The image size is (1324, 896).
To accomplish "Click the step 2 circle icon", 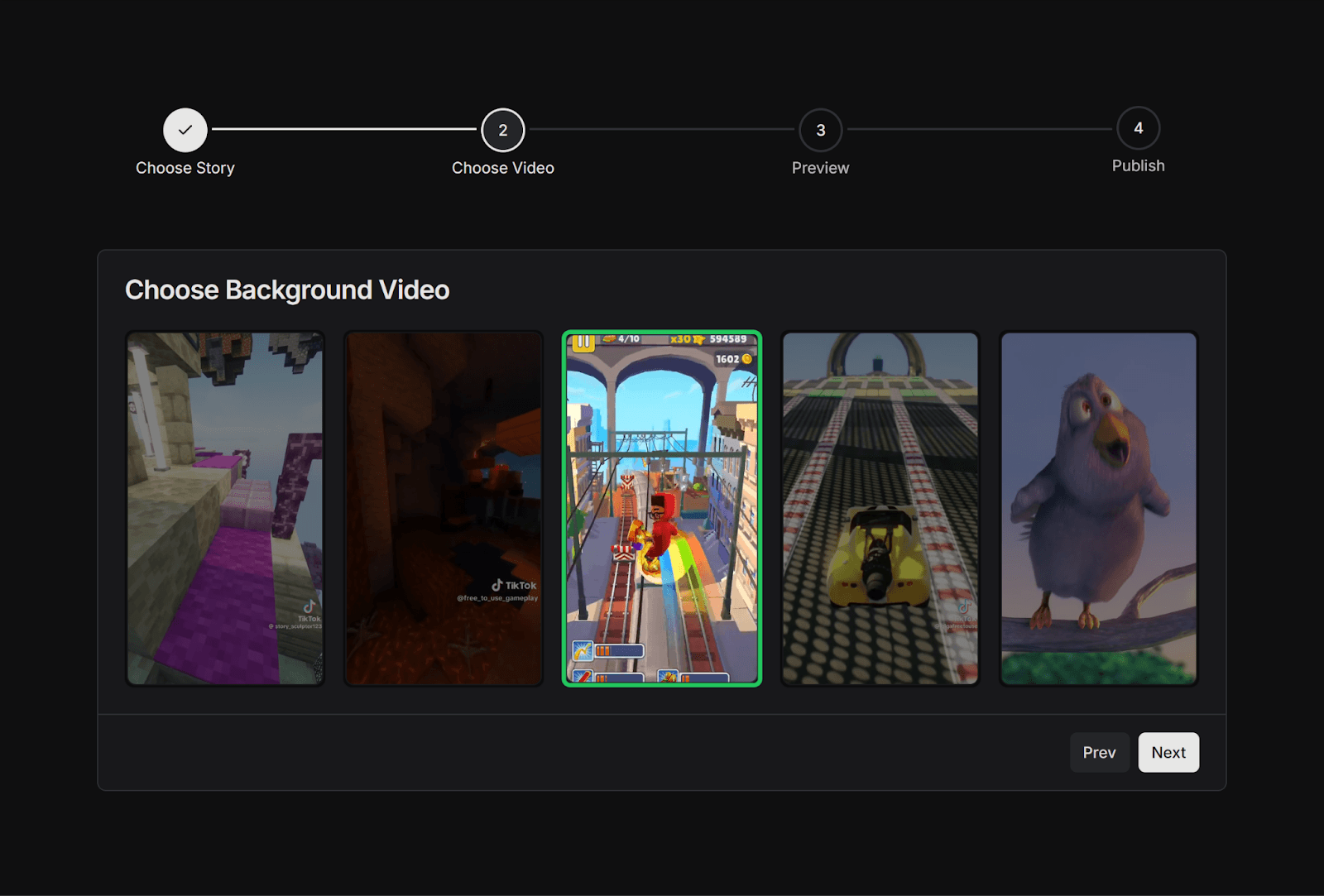I will coord(502,130).
